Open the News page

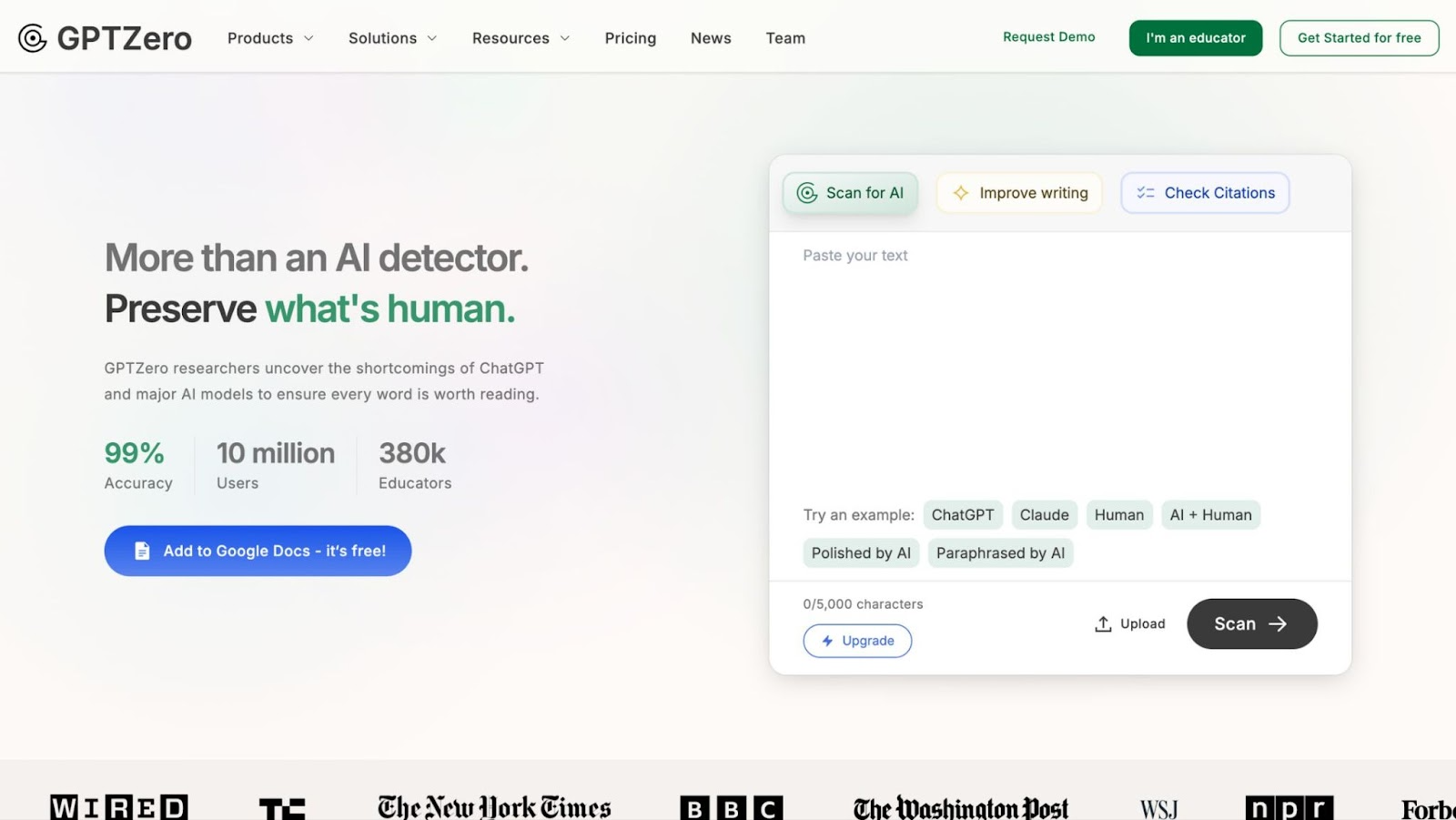tap(711, 38)
